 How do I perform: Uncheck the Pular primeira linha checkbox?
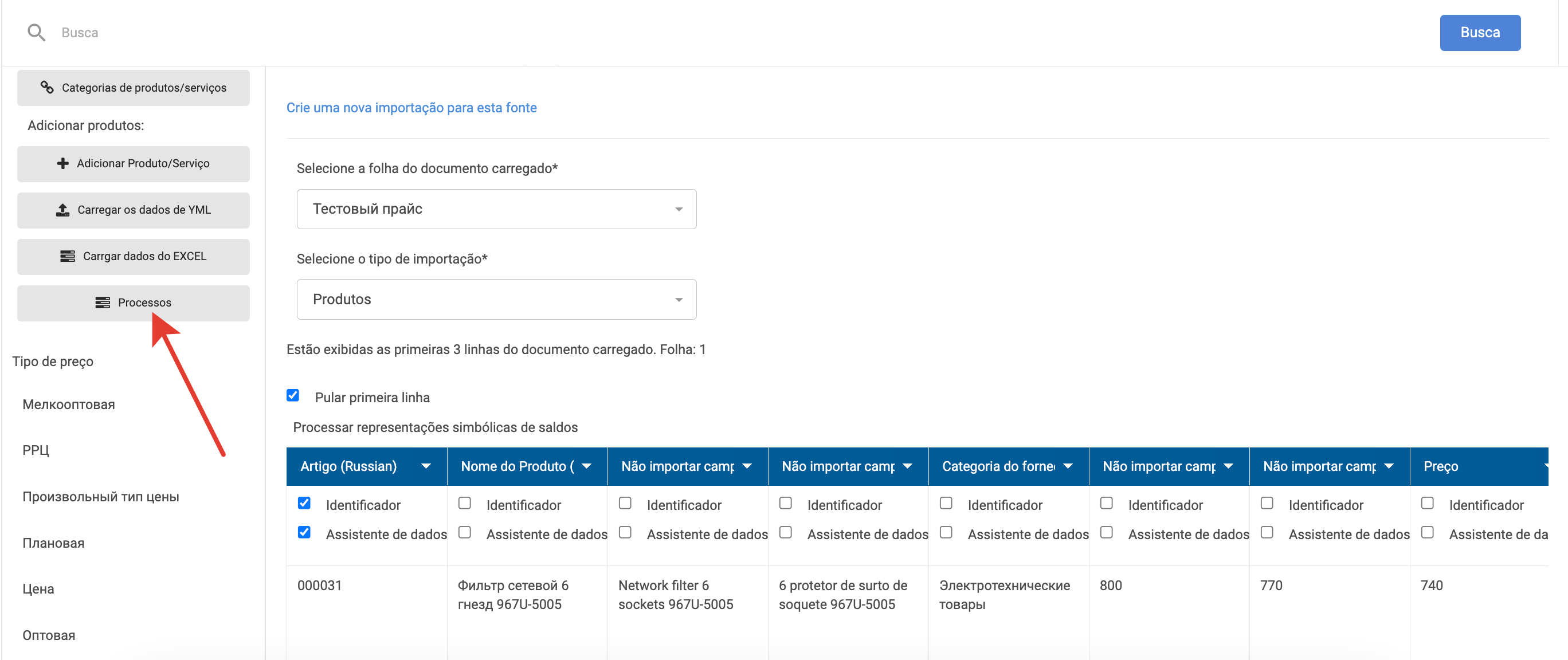point(293,395)
